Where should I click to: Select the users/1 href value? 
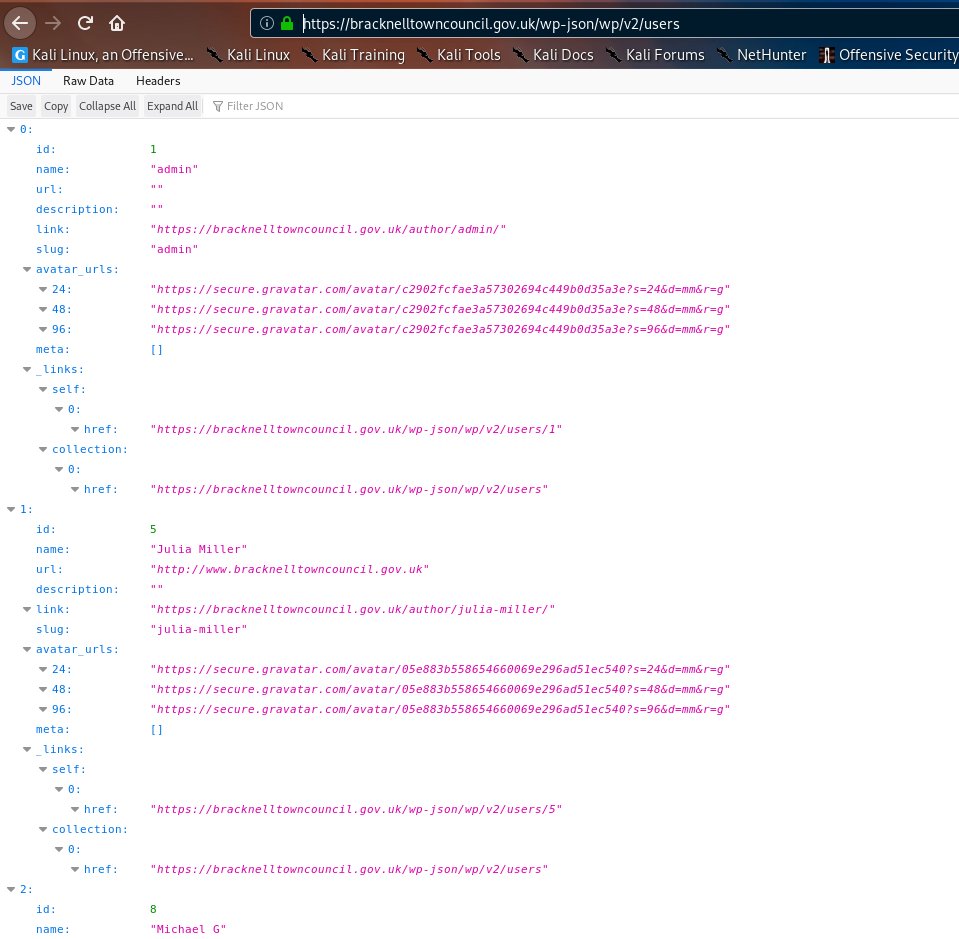point(356,429)
